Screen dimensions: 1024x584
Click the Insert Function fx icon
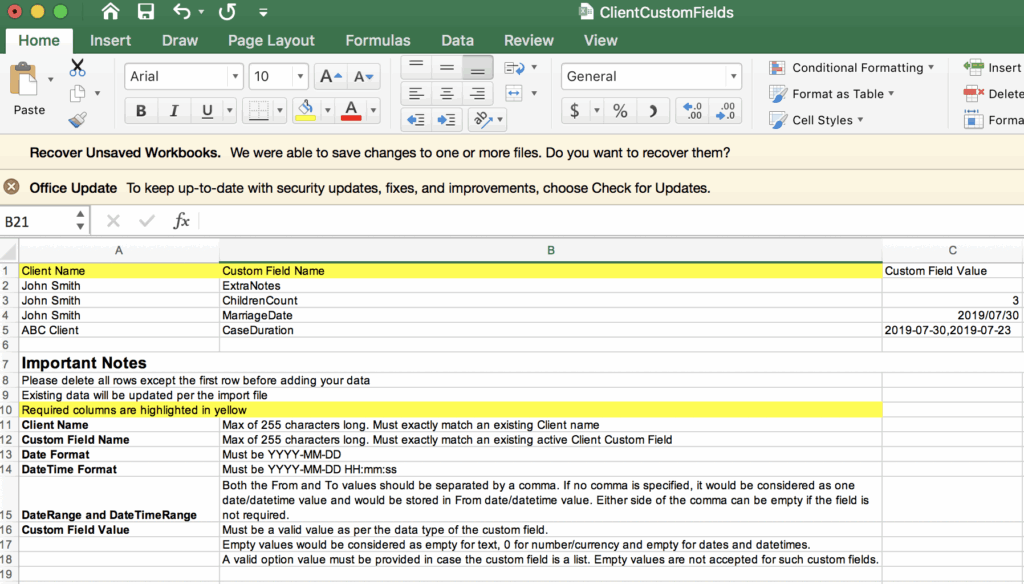[181, 221]
